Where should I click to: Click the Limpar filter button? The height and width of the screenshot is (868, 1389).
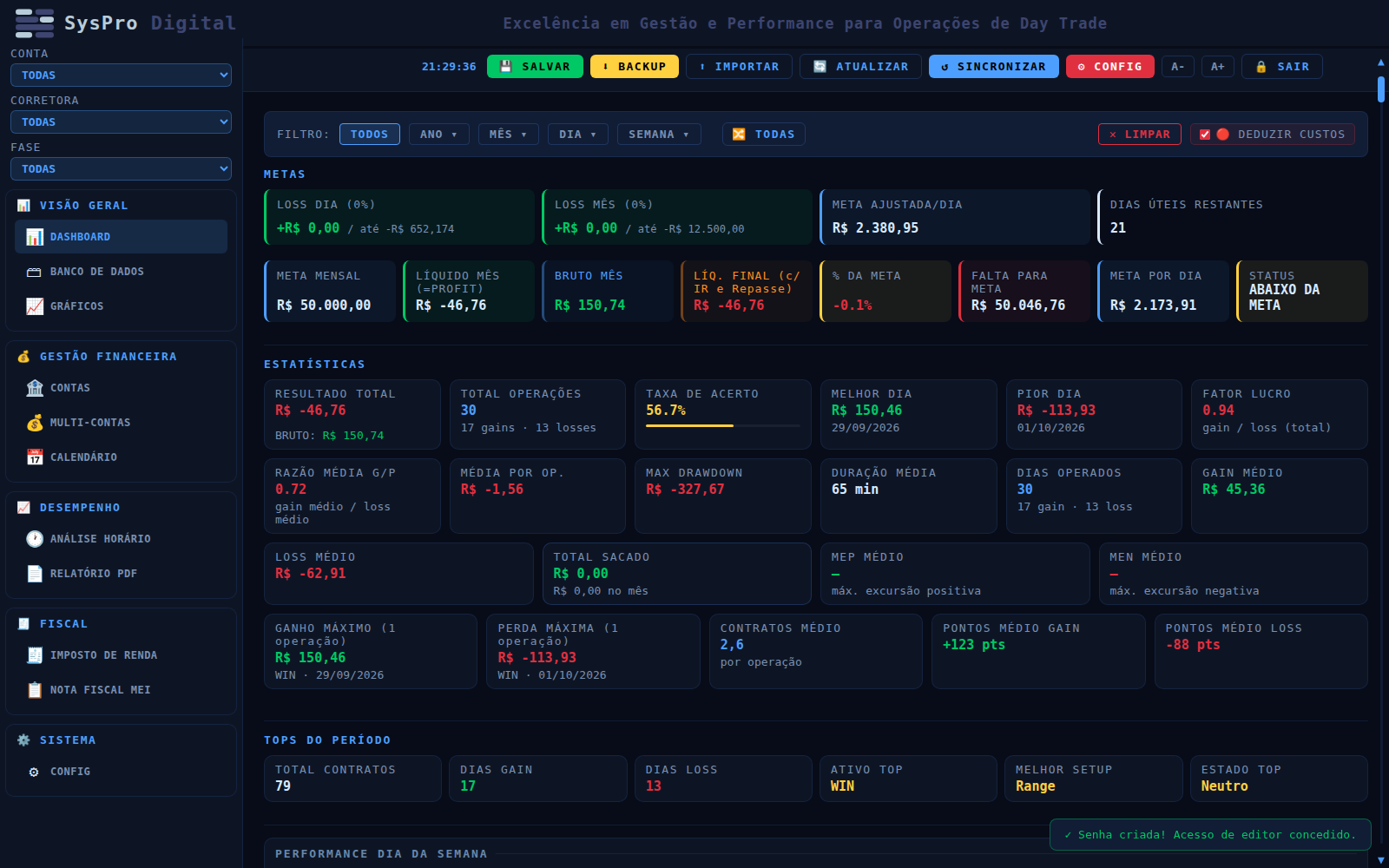(x=1140, y=135)
